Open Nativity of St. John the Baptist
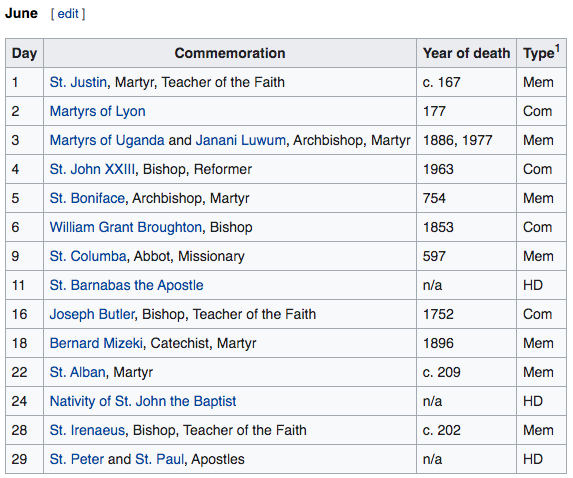573x478 pixels. 143,401
